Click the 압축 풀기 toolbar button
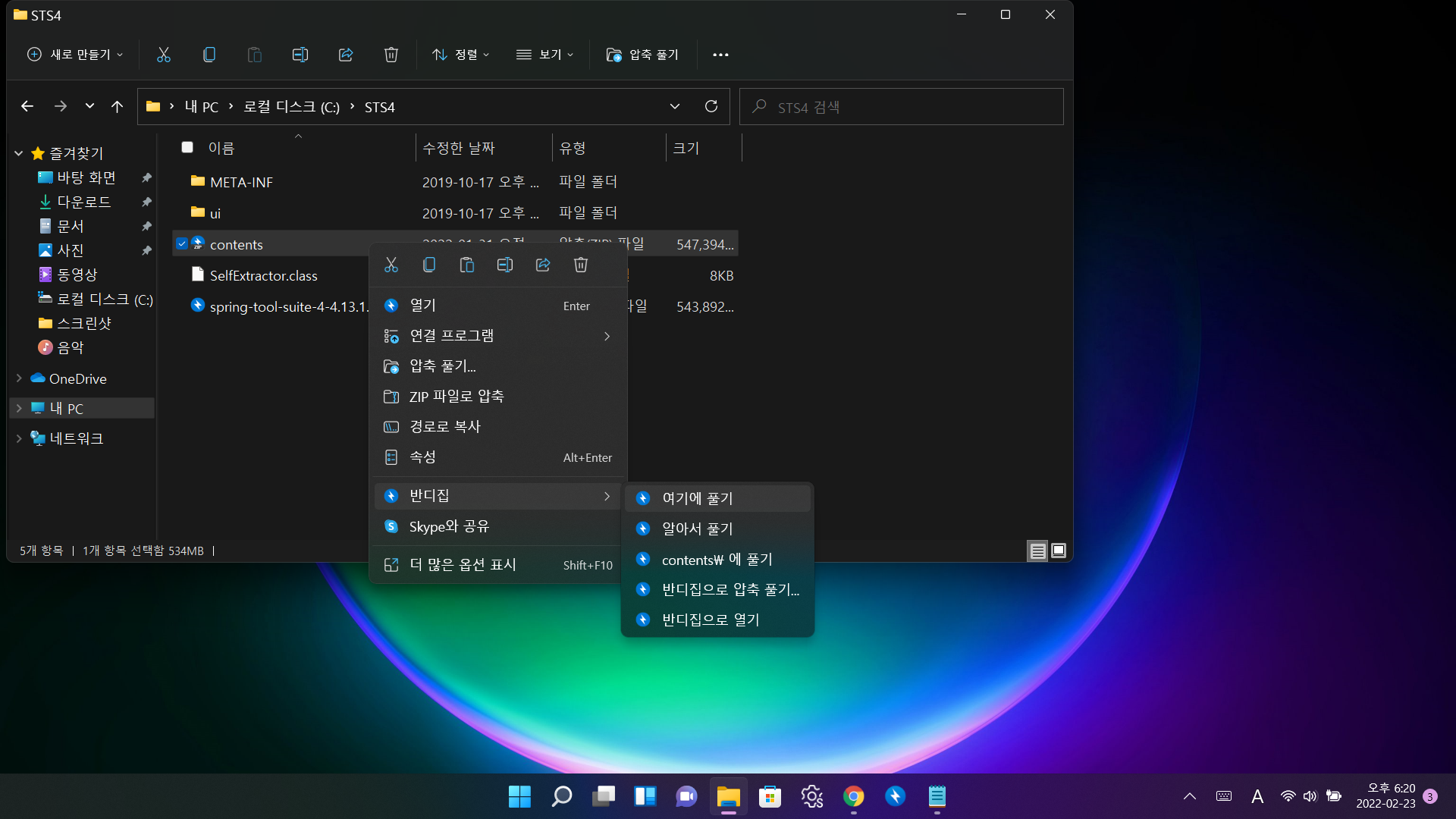 [x=642, y=55]
